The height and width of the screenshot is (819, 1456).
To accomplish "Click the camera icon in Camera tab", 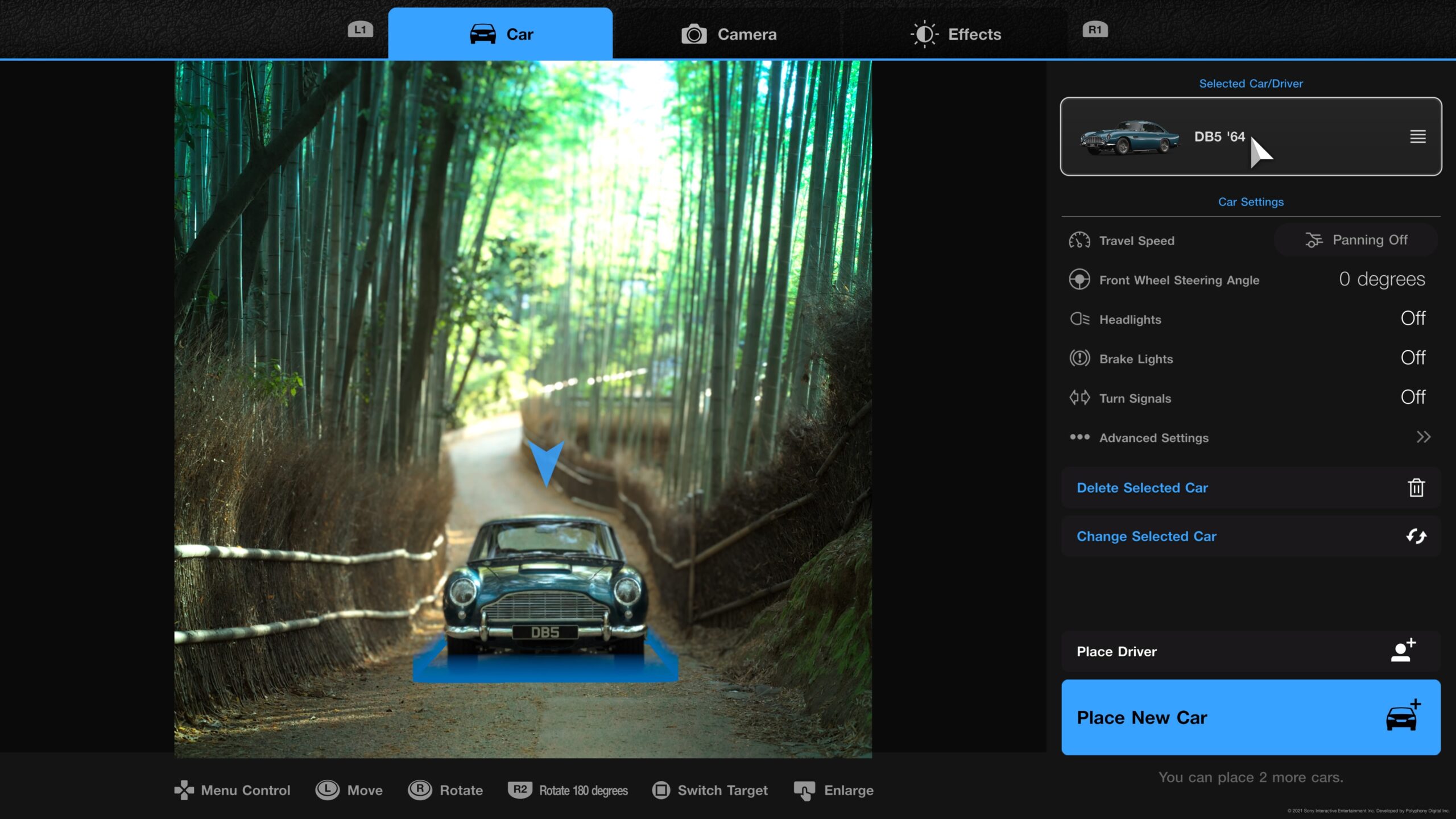I will tap(694, 34).
